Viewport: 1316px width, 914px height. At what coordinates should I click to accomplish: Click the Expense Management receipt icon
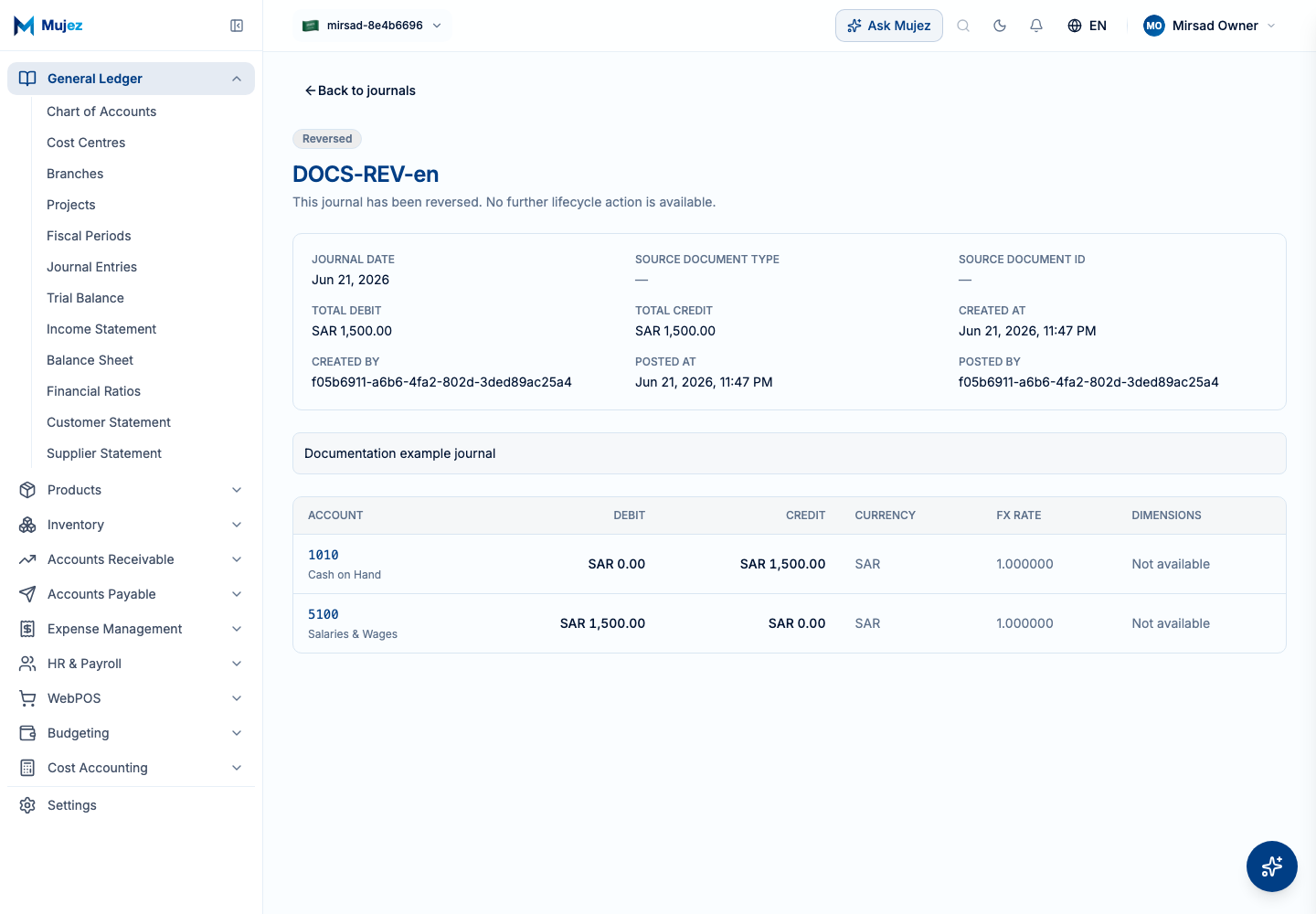click(27, 629)
